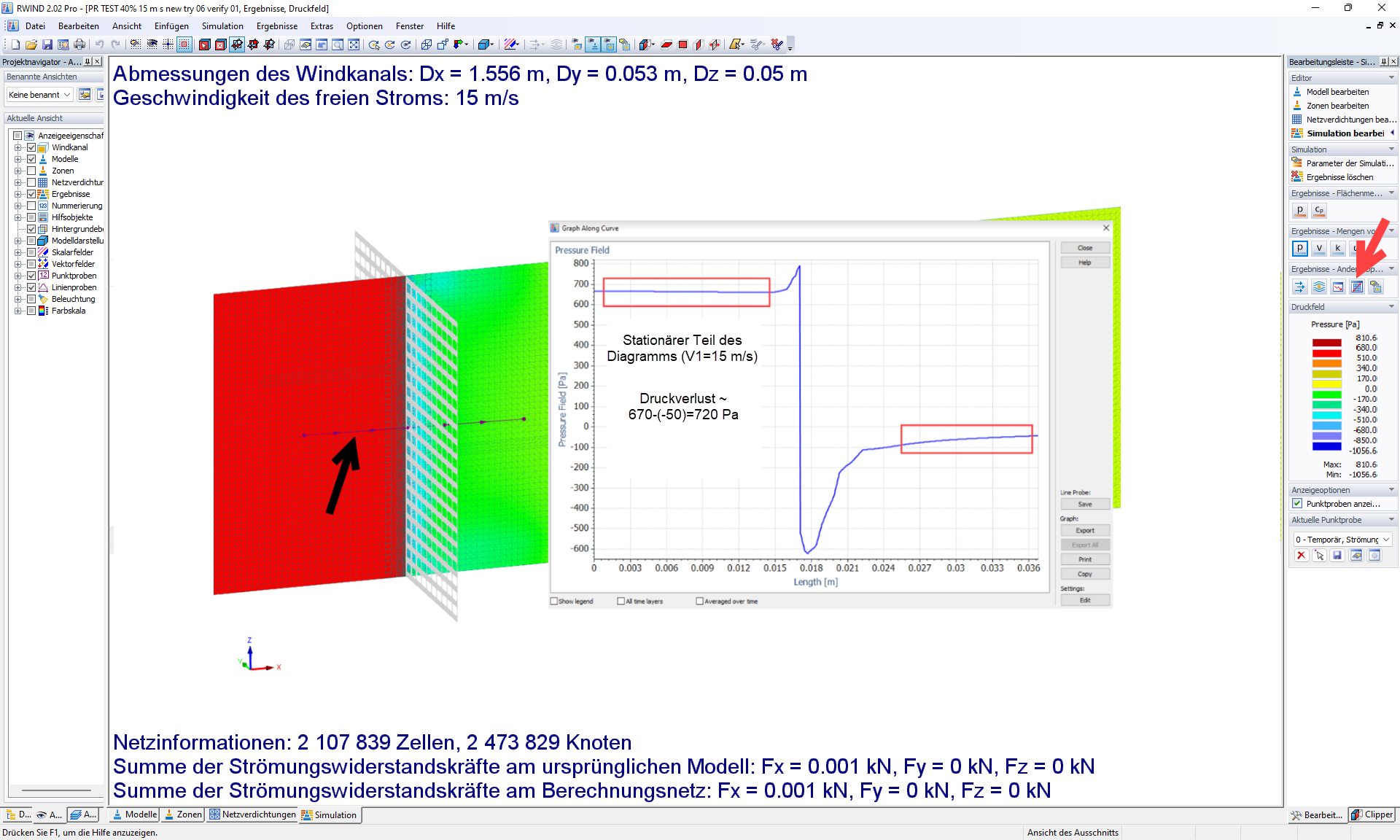Viewport: 1400px width, 840px height.
Task: Open the Ergebnisse menu
Action: click(x=276, y=26)
